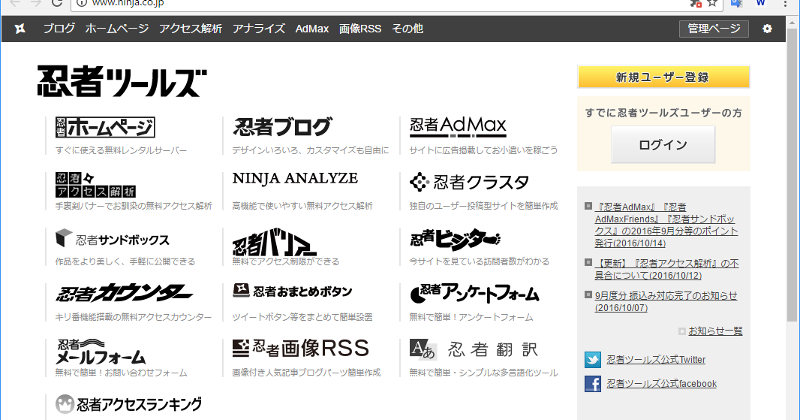Open ホームページ menu in navbar
The image size is (800, 420).
pyautogui.click(x=117, y=29)
